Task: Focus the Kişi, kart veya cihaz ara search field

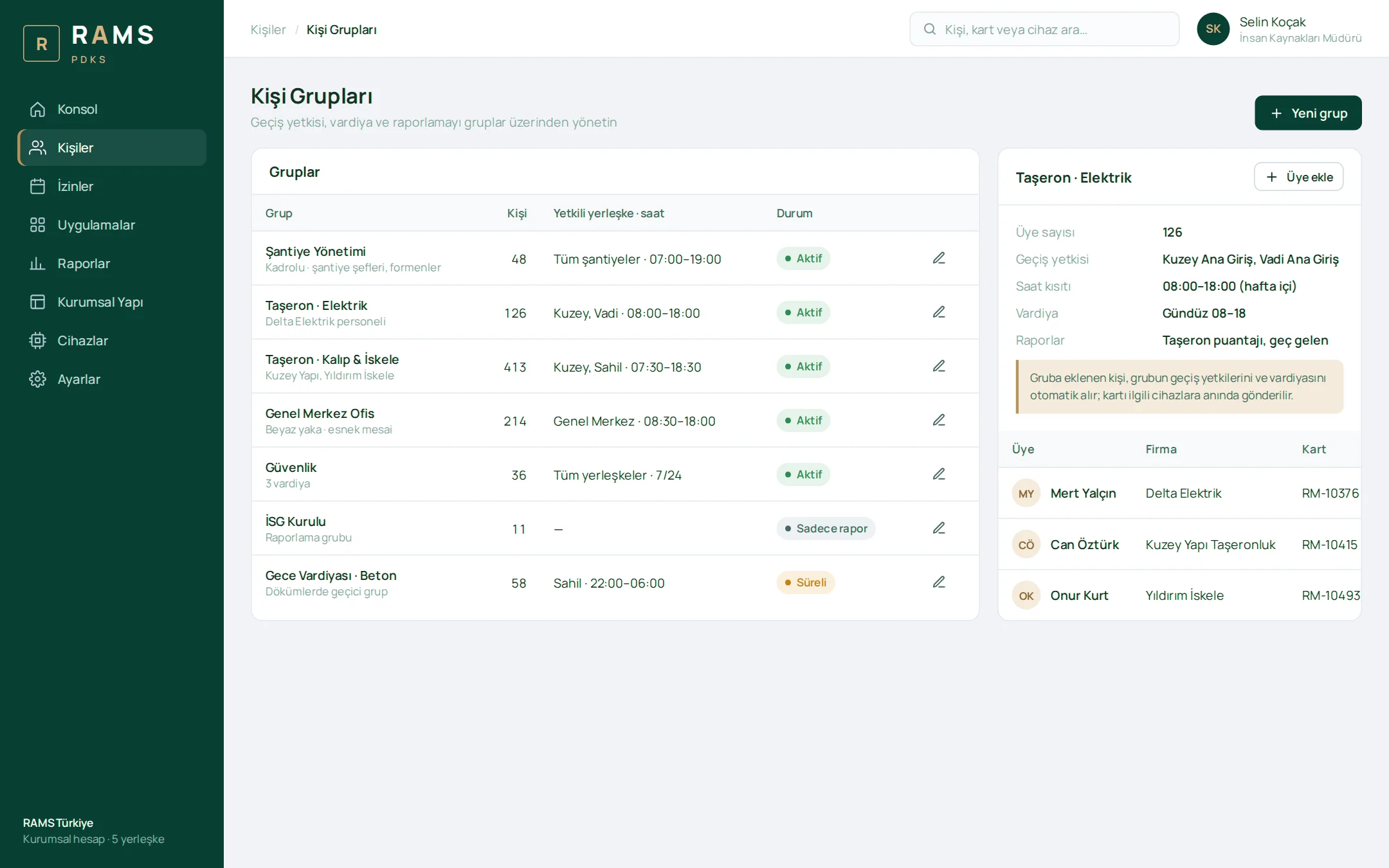Action: [x=1044, y=29]
